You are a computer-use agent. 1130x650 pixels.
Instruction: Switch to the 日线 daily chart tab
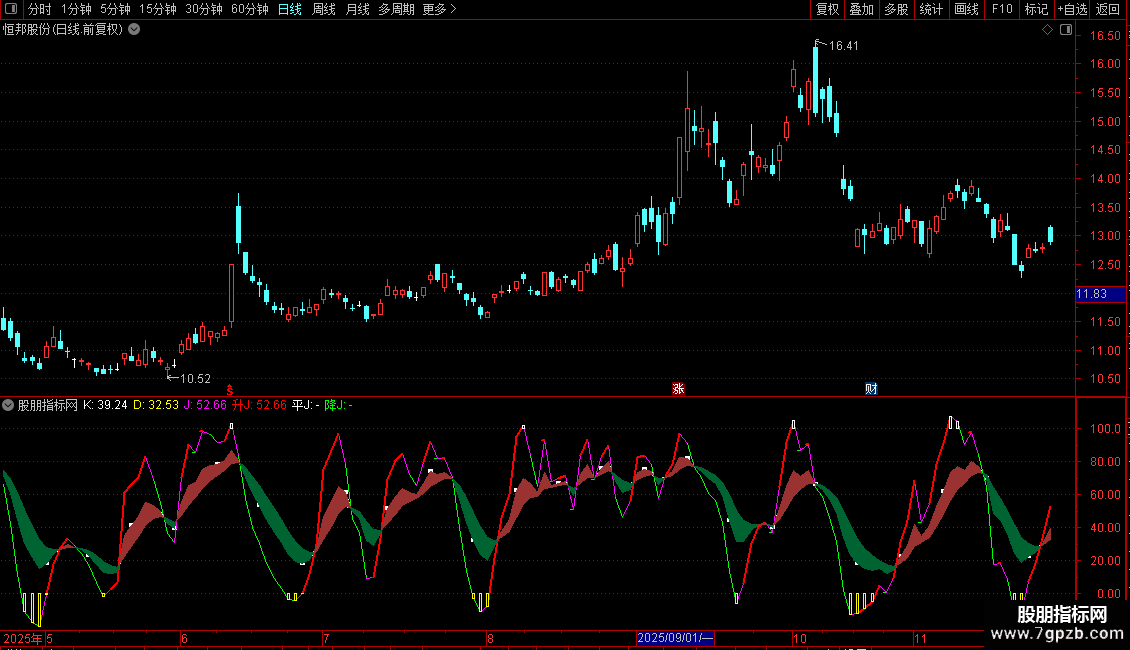point(290,9)
